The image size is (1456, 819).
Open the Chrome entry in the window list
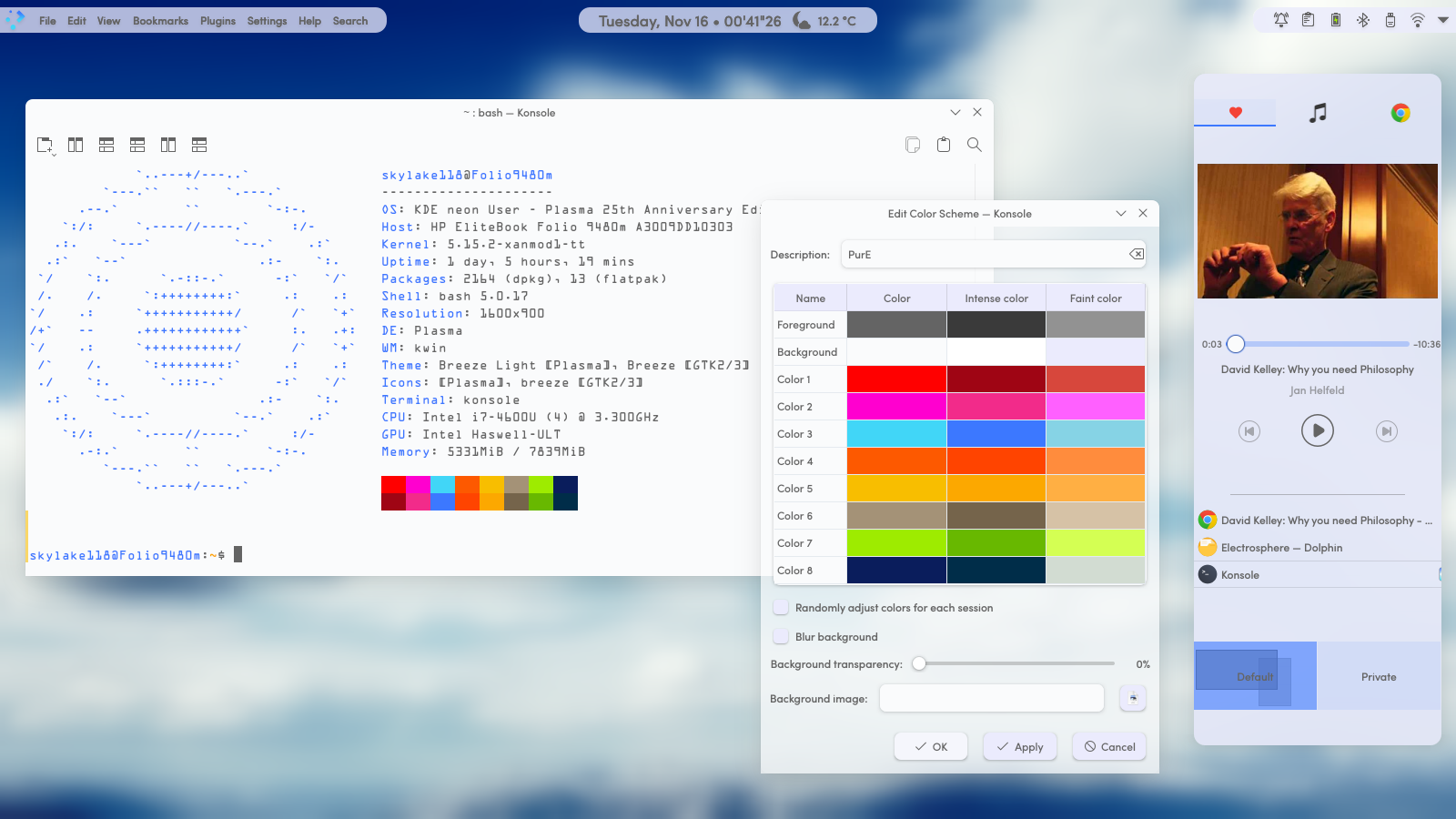click(x=1316, y=521)
